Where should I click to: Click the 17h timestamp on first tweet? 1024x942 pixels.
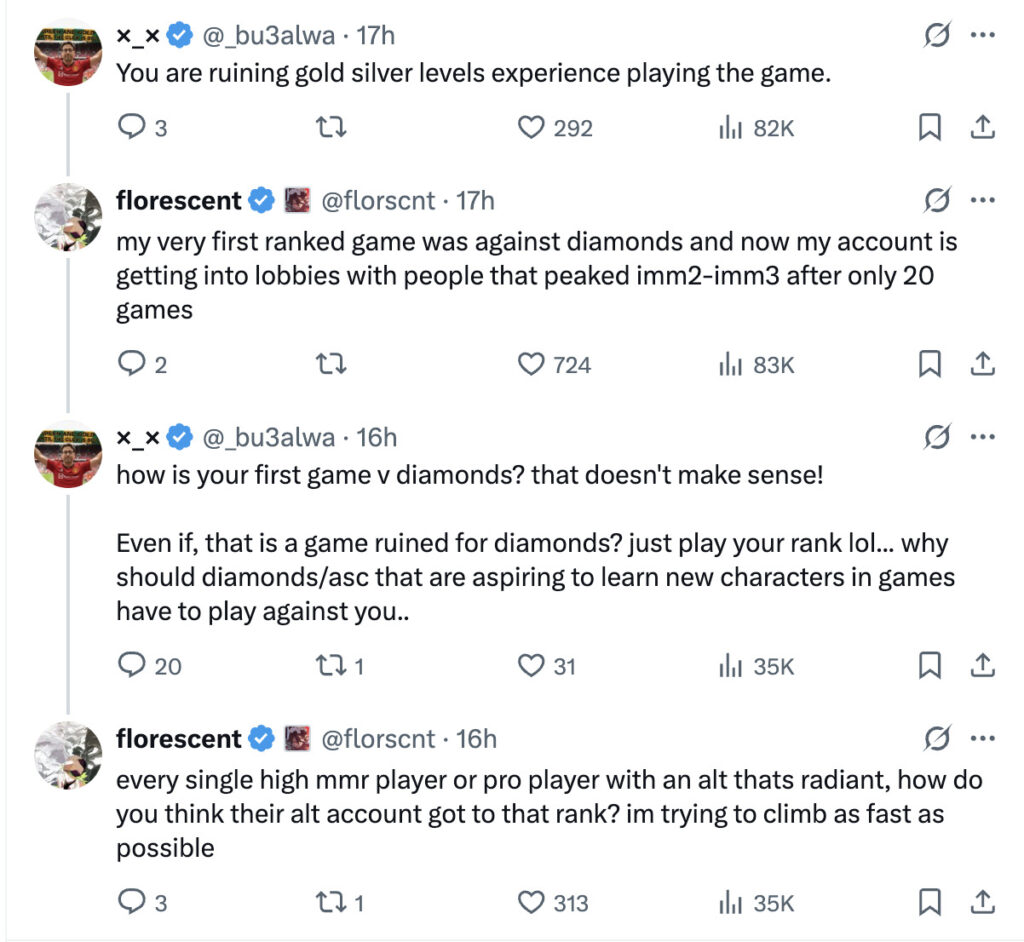(376, 36)
